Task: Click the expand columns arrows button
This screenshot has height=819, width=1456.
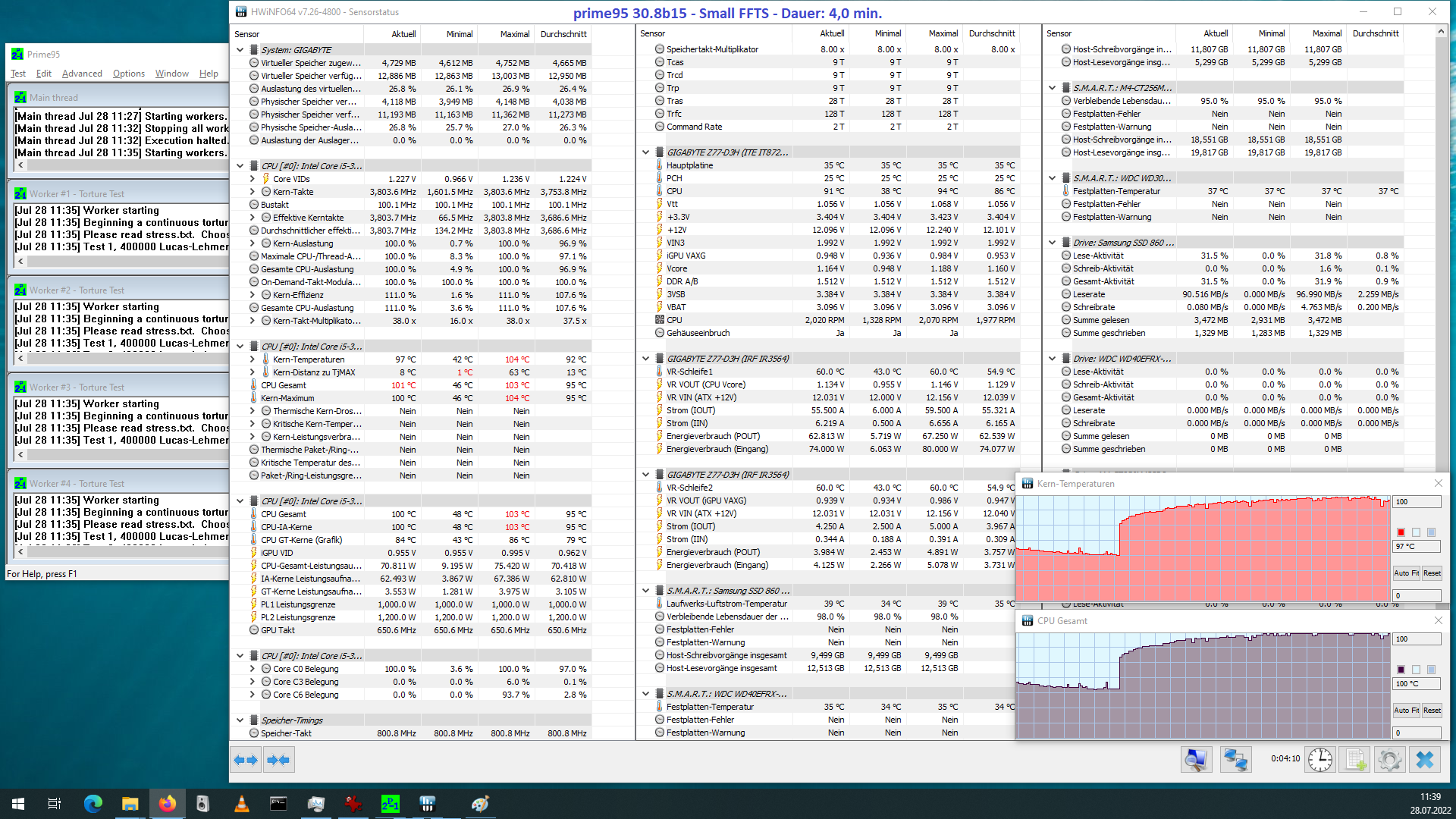Action: point(246,760)
